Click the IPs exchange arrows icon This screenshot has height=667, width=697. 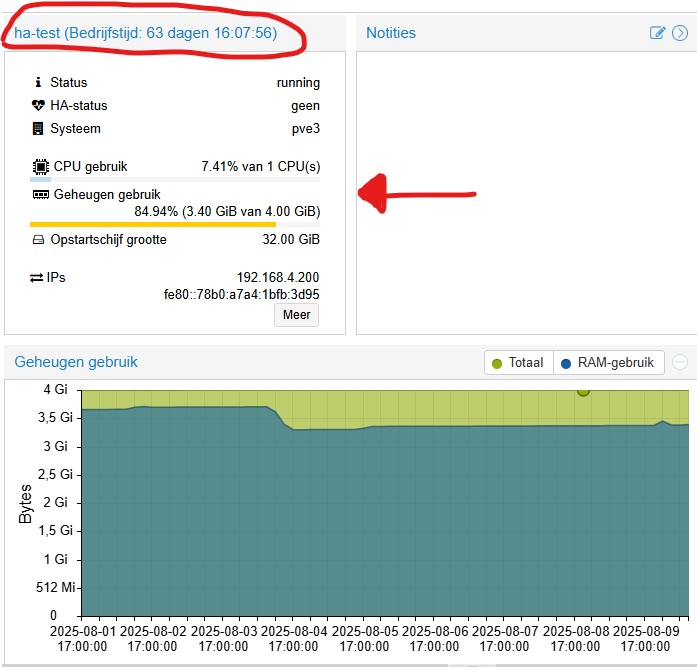pos(36,278)
